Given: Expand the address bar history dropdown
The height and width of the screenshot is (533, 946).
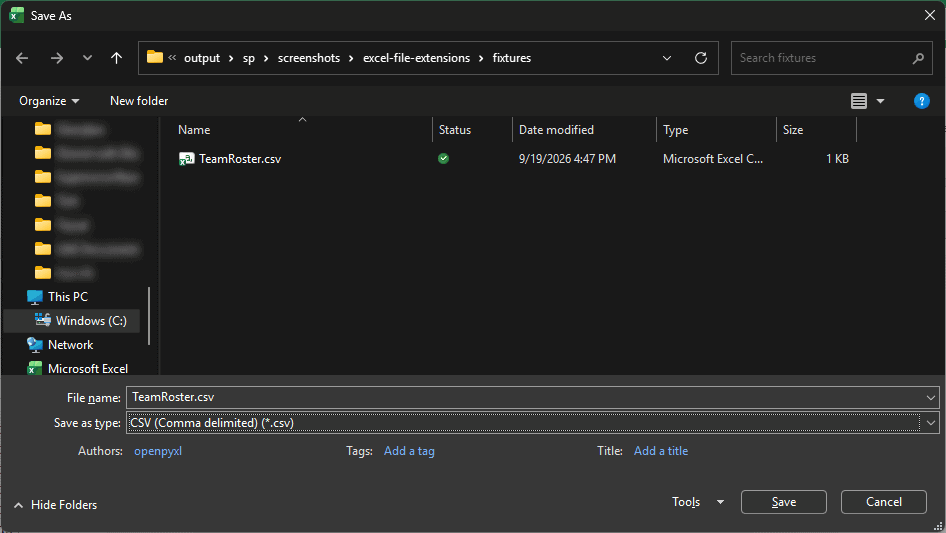Looking at the screenshot, I should [x=667, y=58].
